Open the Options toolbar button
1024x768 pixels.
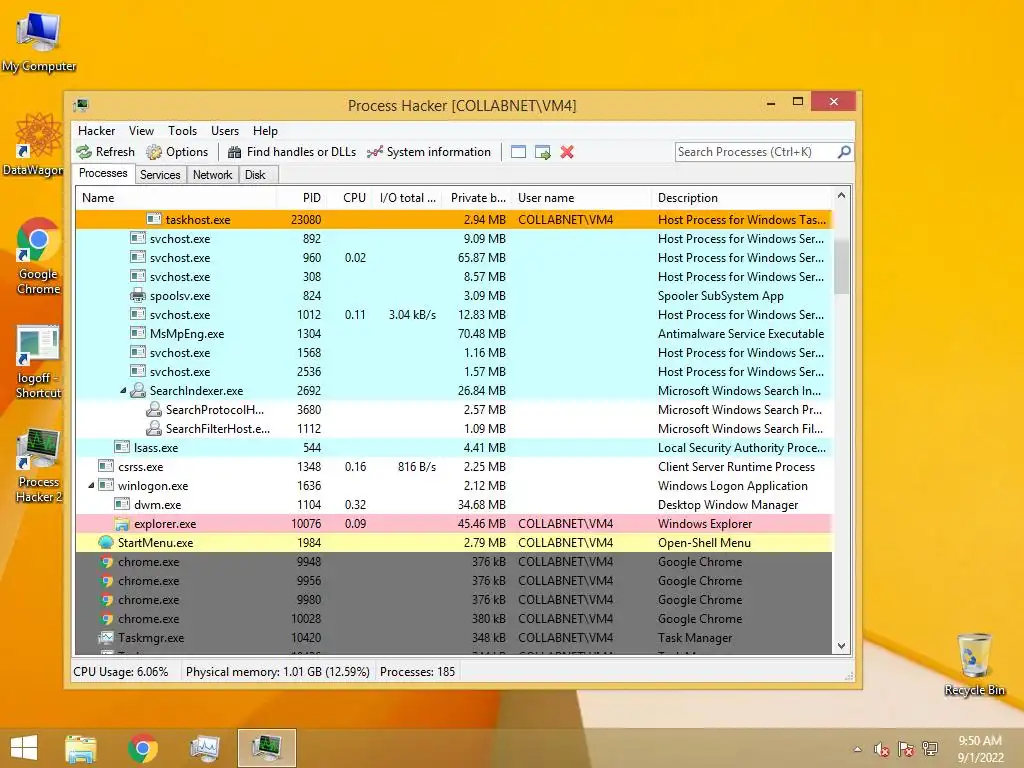pos(177,152)
